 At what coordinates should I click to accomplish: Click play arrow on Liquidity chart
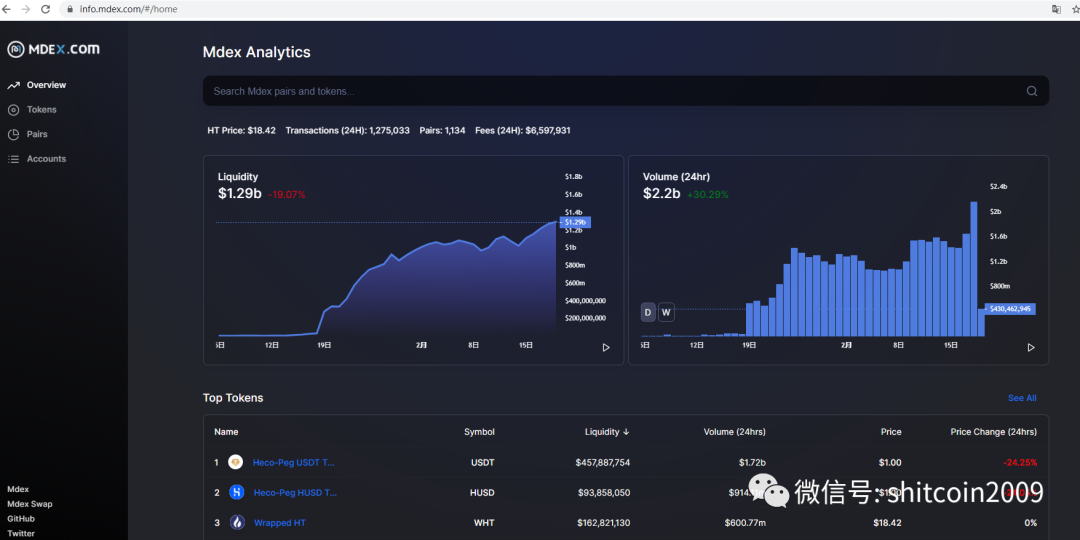606,348
